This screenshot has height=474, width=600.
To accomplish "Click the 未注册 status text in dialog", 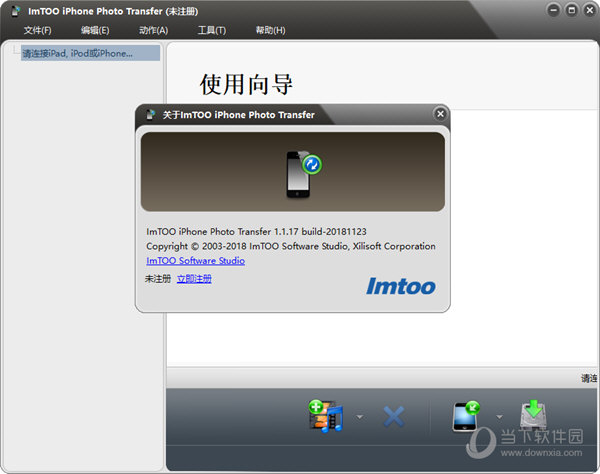I will (x=158, y=279).
